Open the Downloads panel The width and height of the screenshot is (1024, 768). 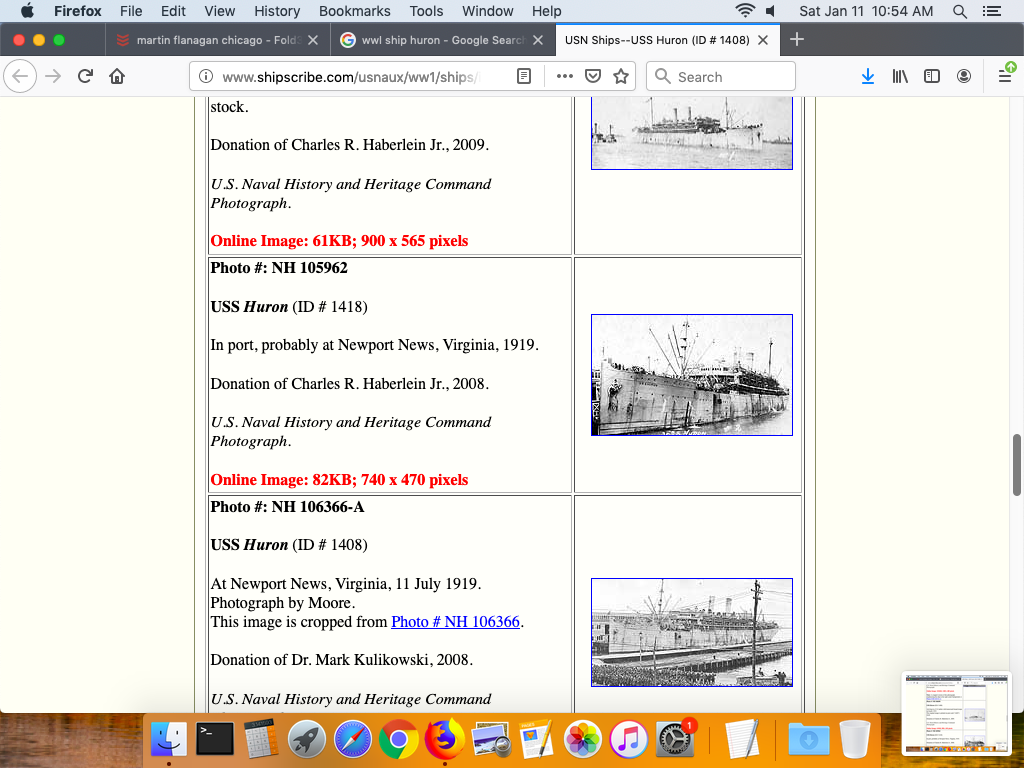pos(868,77)
